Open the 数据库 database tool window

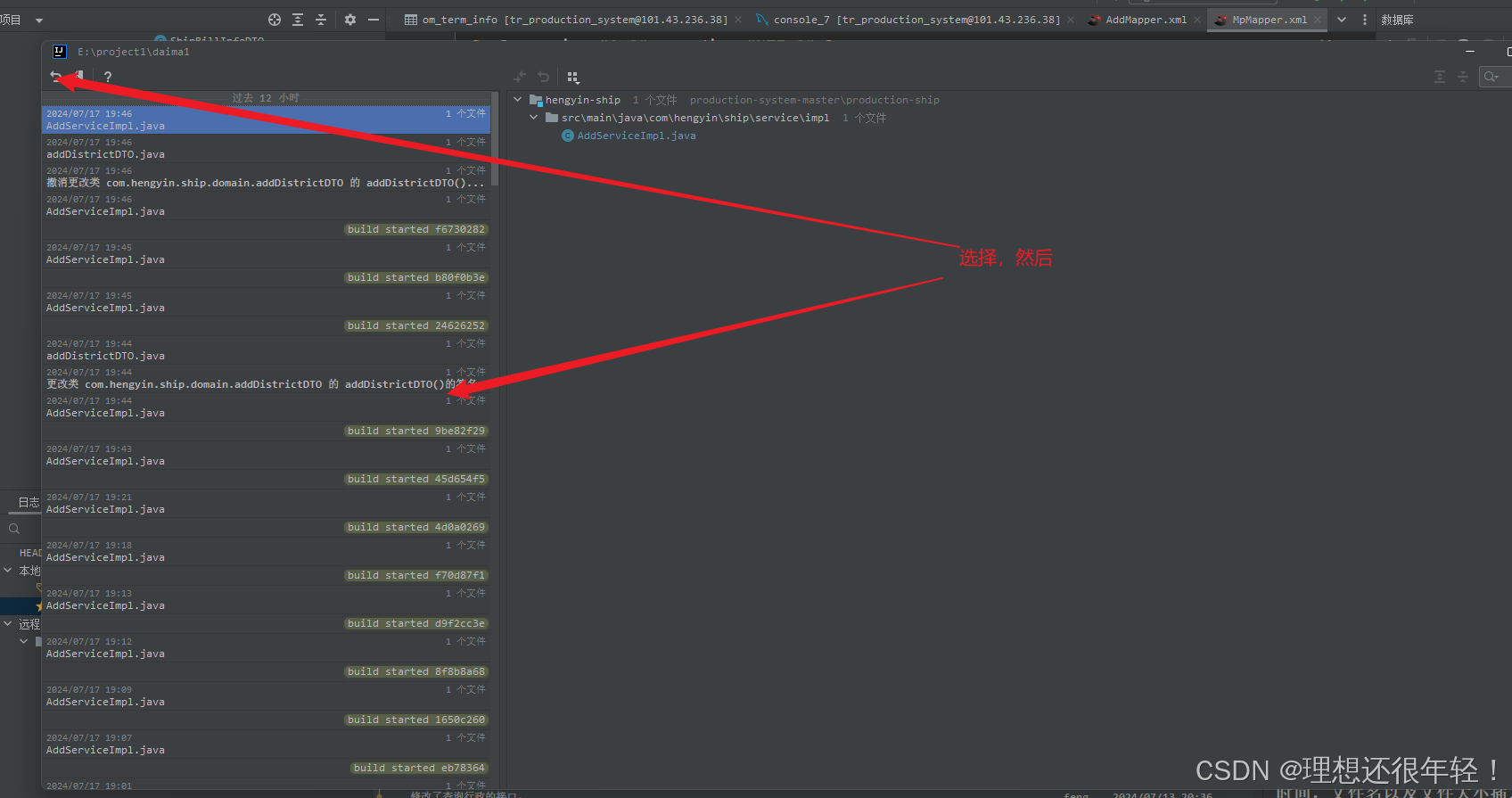tap(1397, 20)
